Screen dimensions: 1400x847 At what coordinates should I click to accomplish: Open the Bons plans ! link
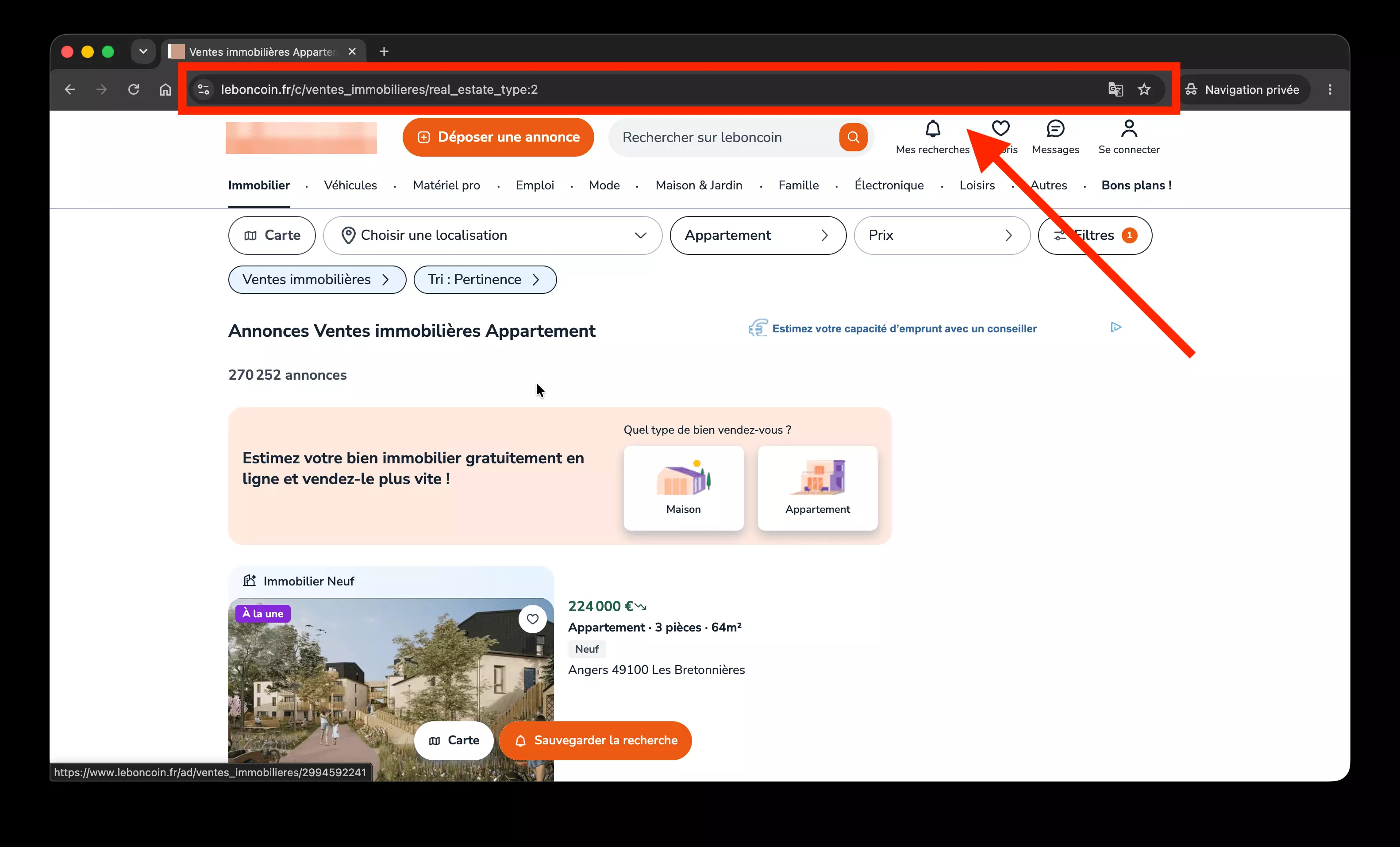pyautogui.click(x=1136, y=185)
